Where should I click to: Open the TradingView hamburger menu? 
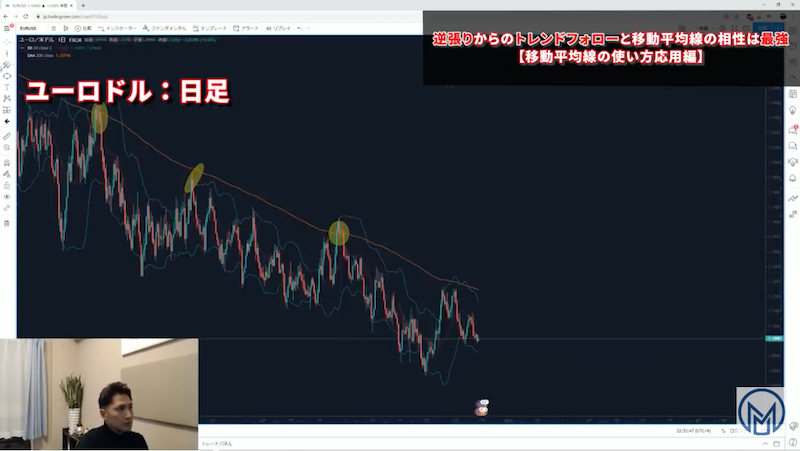pos(7,28)
